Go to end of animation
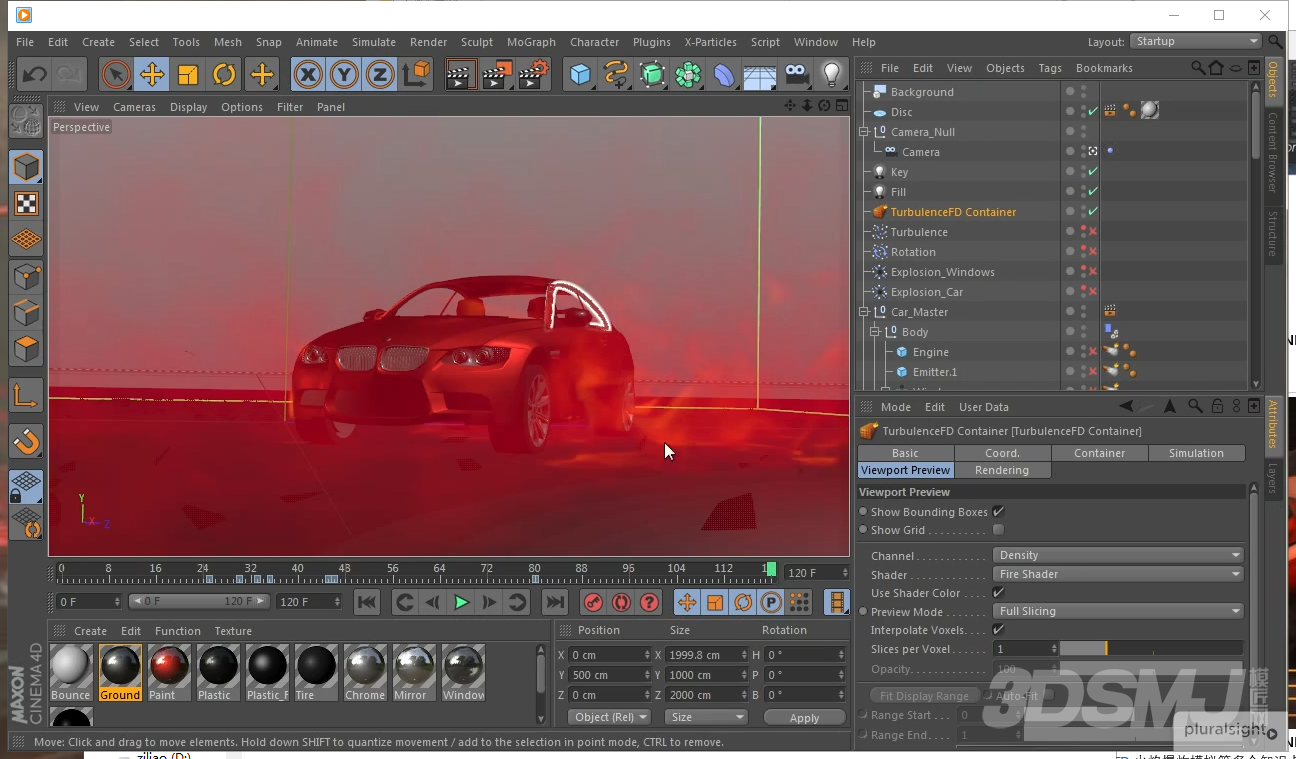The height and width of the screenshot is (759, 1296). (554, 602)
